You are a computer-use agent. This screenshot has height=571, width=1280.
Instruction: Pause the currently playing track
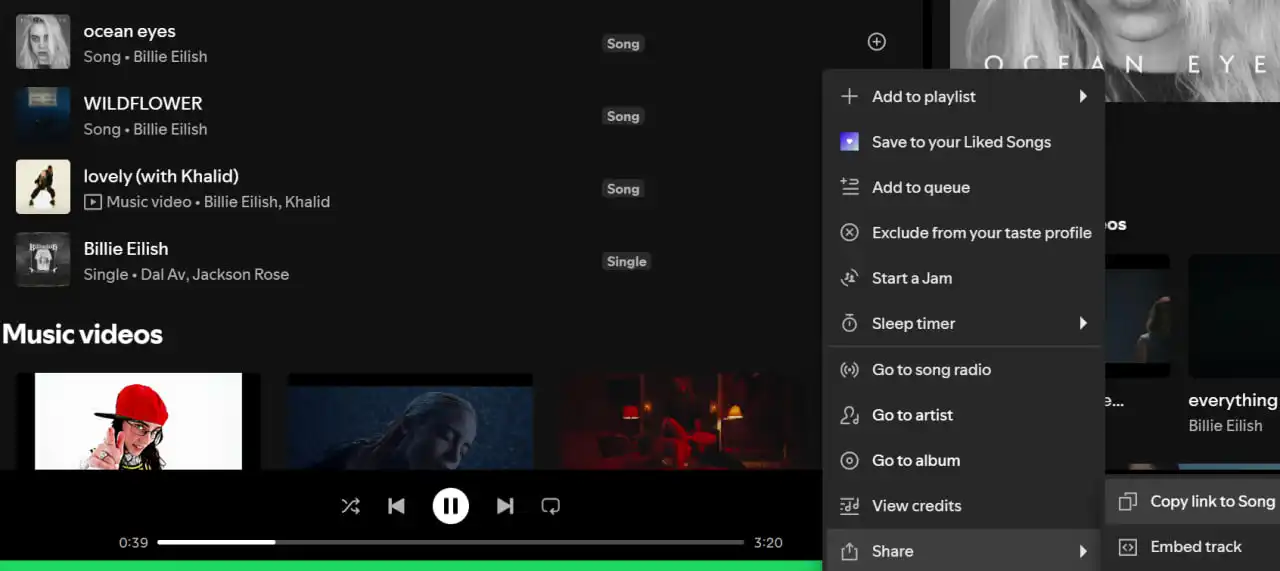[450, 506]
